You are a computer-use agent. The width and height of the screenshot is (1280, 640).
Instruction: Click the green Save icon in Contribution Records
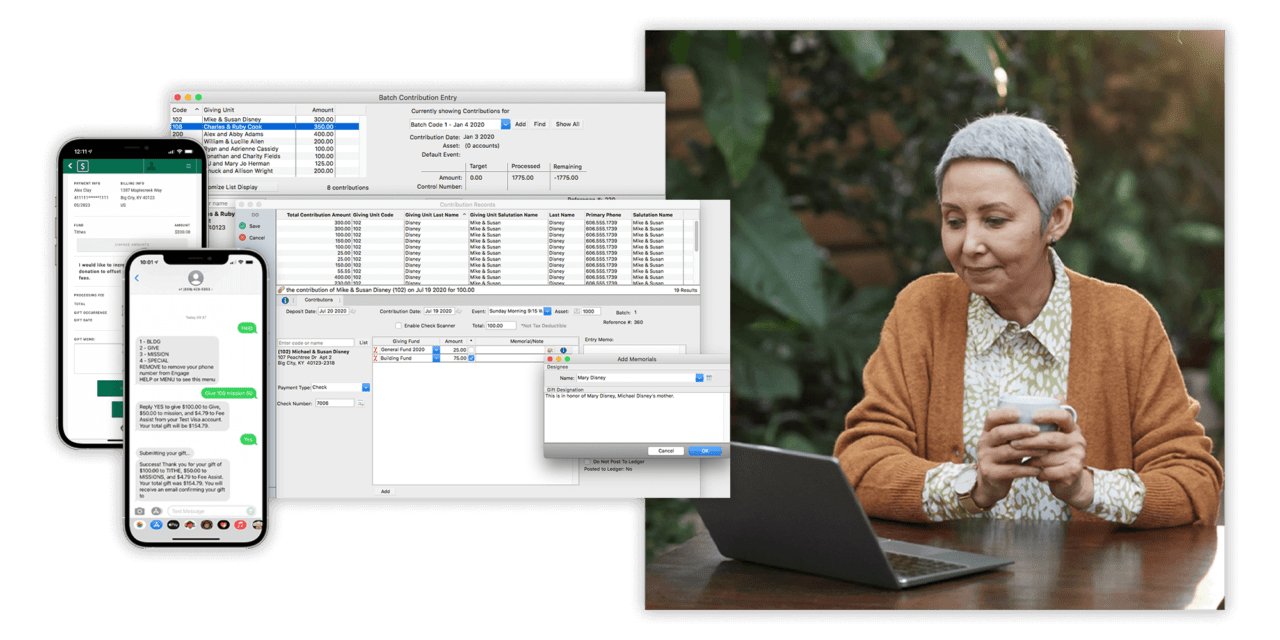click(243, 226)
